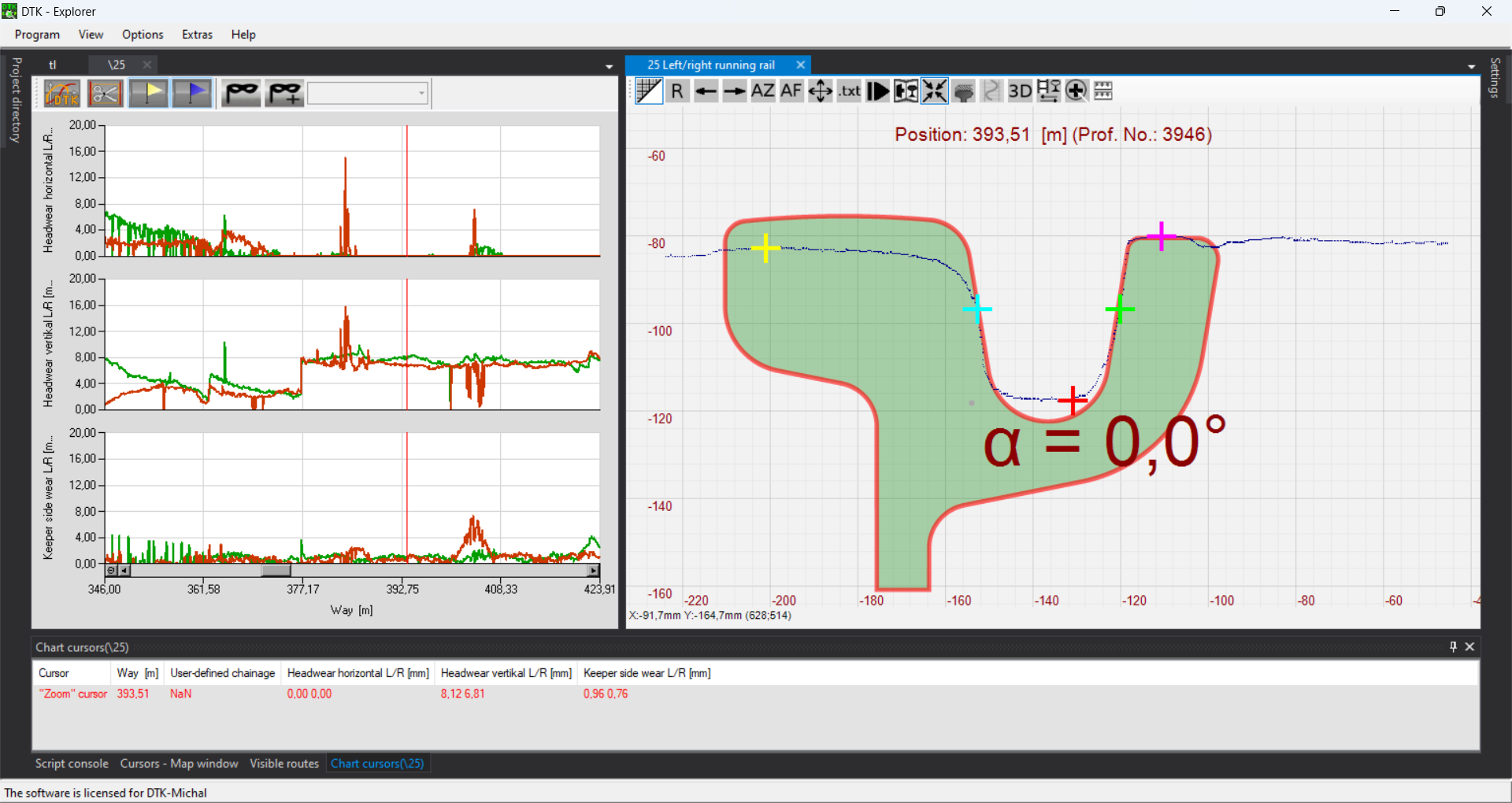Viewport: 1512px width, 803px height.
Task: Click the .txt export icon
Action: (849, 91)
